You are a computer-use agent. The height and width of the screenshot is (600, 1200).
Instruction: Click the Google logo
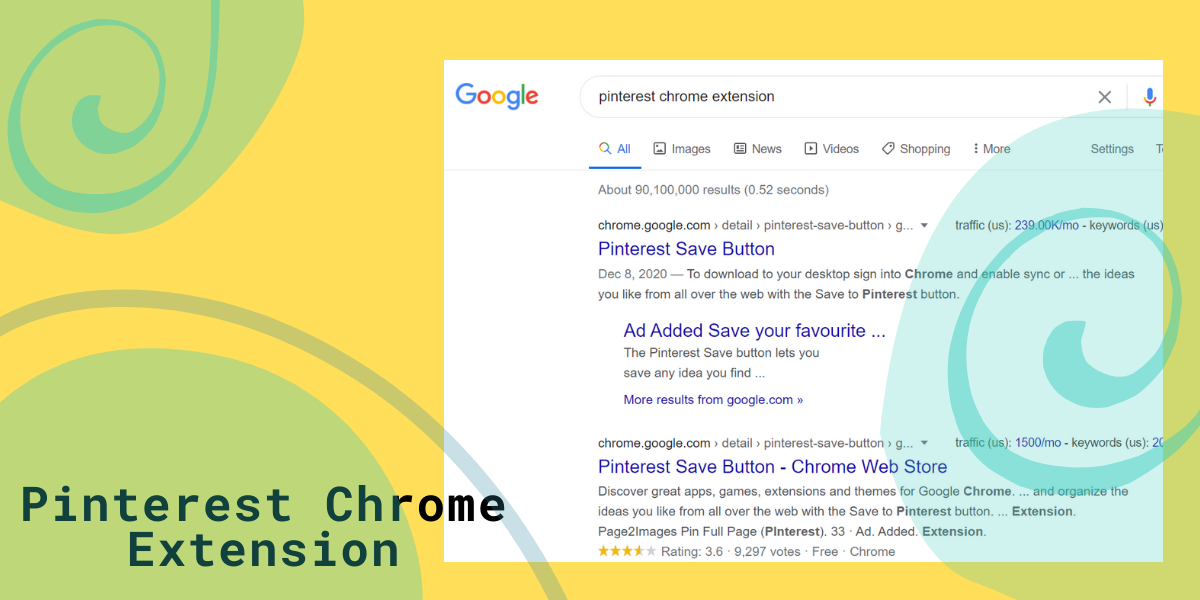(497, 96)
